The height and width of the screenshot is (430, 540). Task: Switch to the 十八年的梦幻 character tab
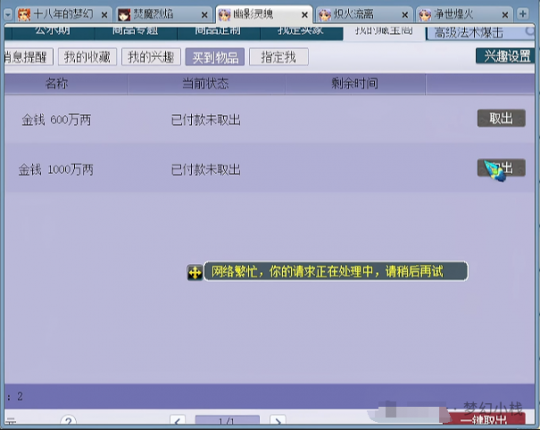[x=63, y=14]
